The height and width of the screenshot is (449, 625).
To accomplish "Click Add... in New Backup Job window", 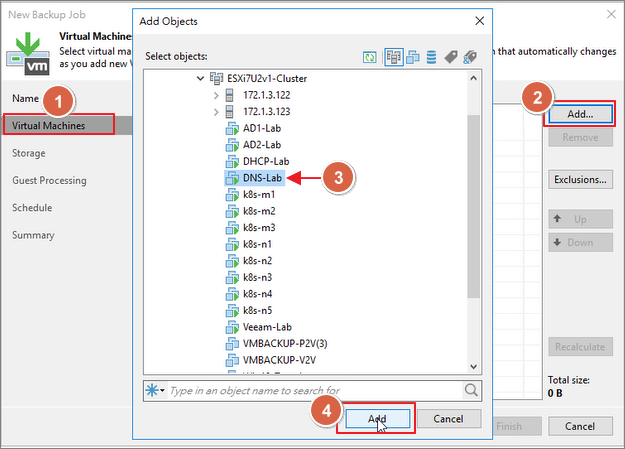I will tap(580, 114).
